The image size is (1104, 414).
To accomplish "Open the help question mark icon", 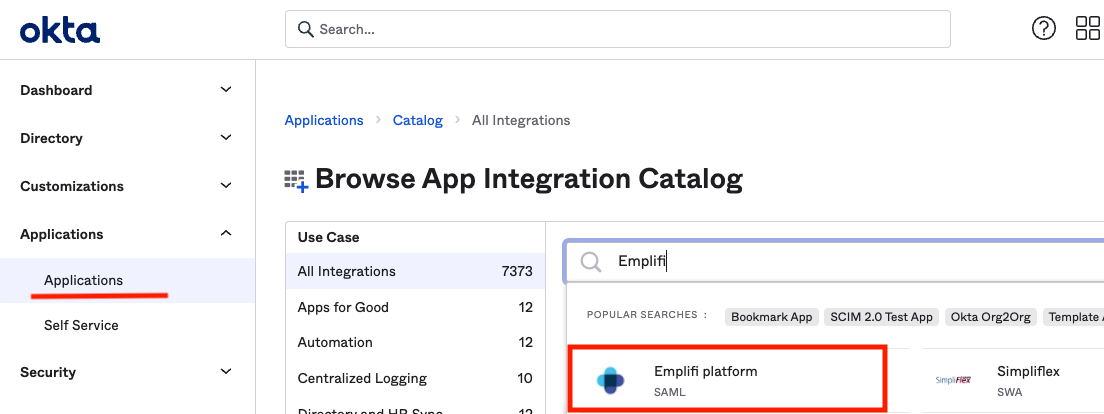I will [1043, 29].
